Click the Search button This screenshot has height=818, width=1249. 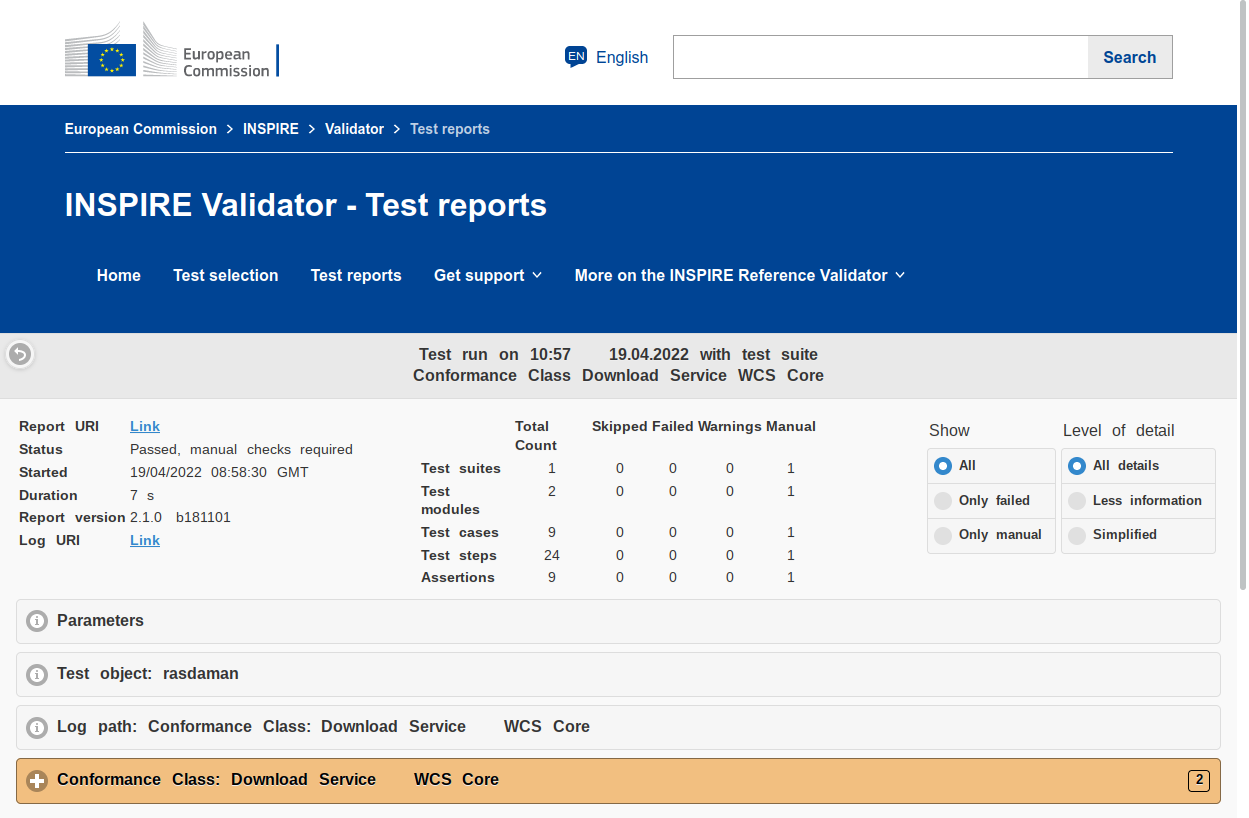1130,57
